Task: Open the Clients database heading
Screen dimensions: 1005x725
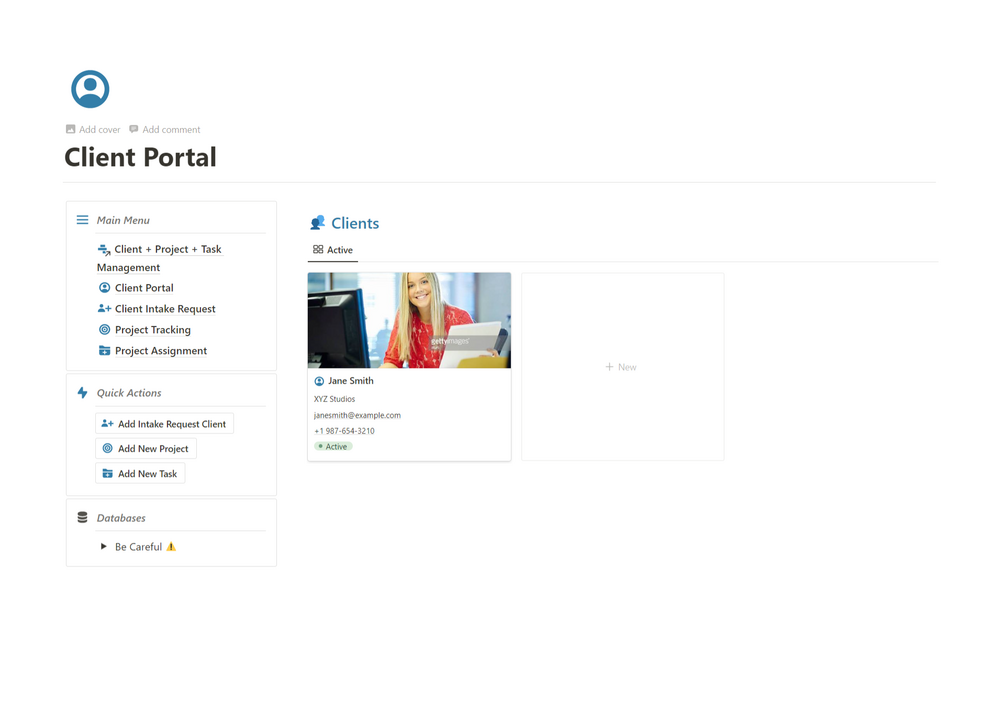Action: pyautogui.click(x=355, y=223)
